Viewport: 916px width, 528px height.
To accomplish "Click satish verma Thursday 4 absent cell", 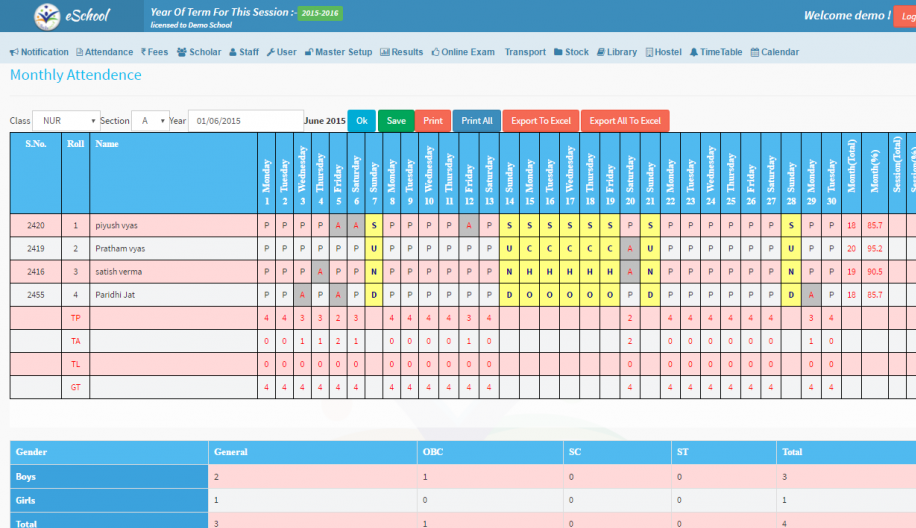I will pos(320,272).
